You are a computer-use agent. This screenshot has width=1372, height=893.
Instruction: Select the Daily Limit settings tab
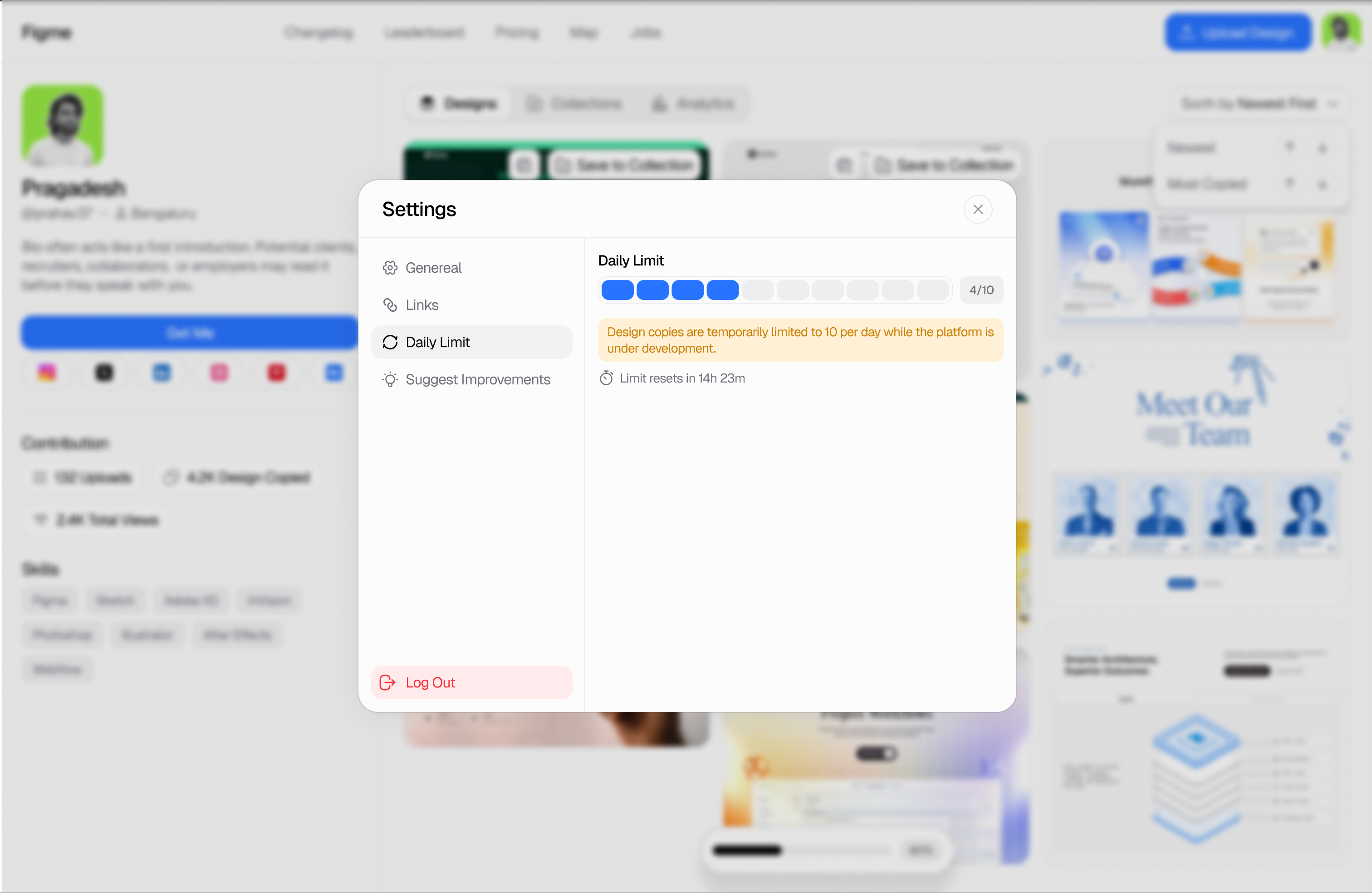pyautogui.click(x=471, y=342)
